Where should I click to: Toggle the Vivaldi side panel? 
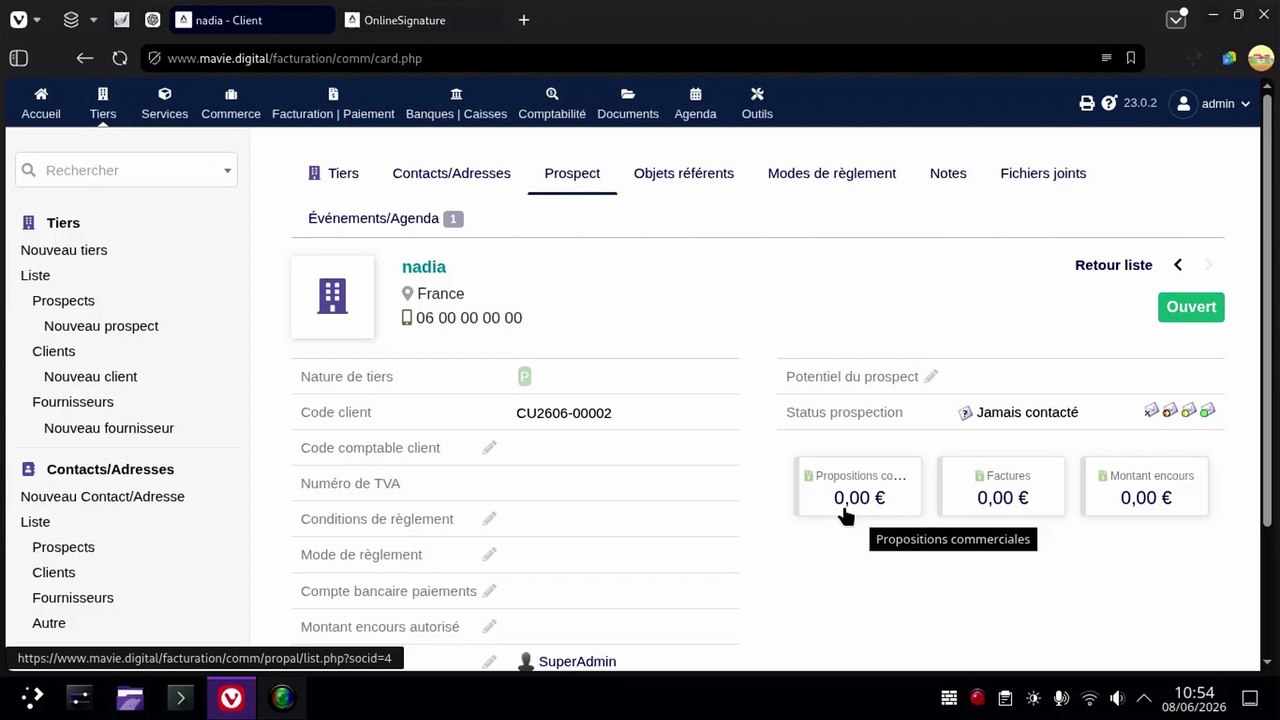18,58
